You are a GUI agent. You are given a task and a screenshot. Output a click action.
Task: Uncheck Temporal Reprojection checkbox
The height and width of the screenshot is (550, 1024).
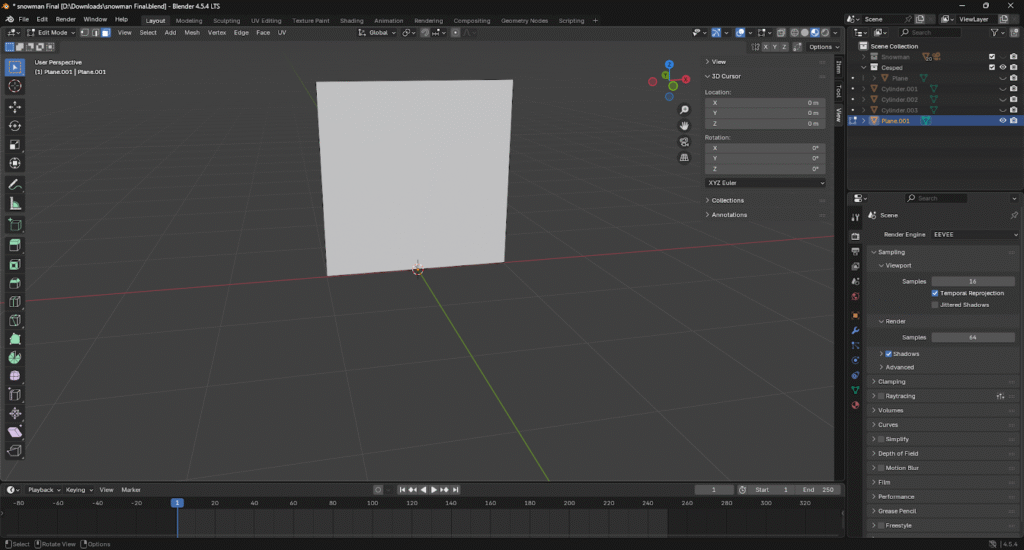[x=935, y=293]
